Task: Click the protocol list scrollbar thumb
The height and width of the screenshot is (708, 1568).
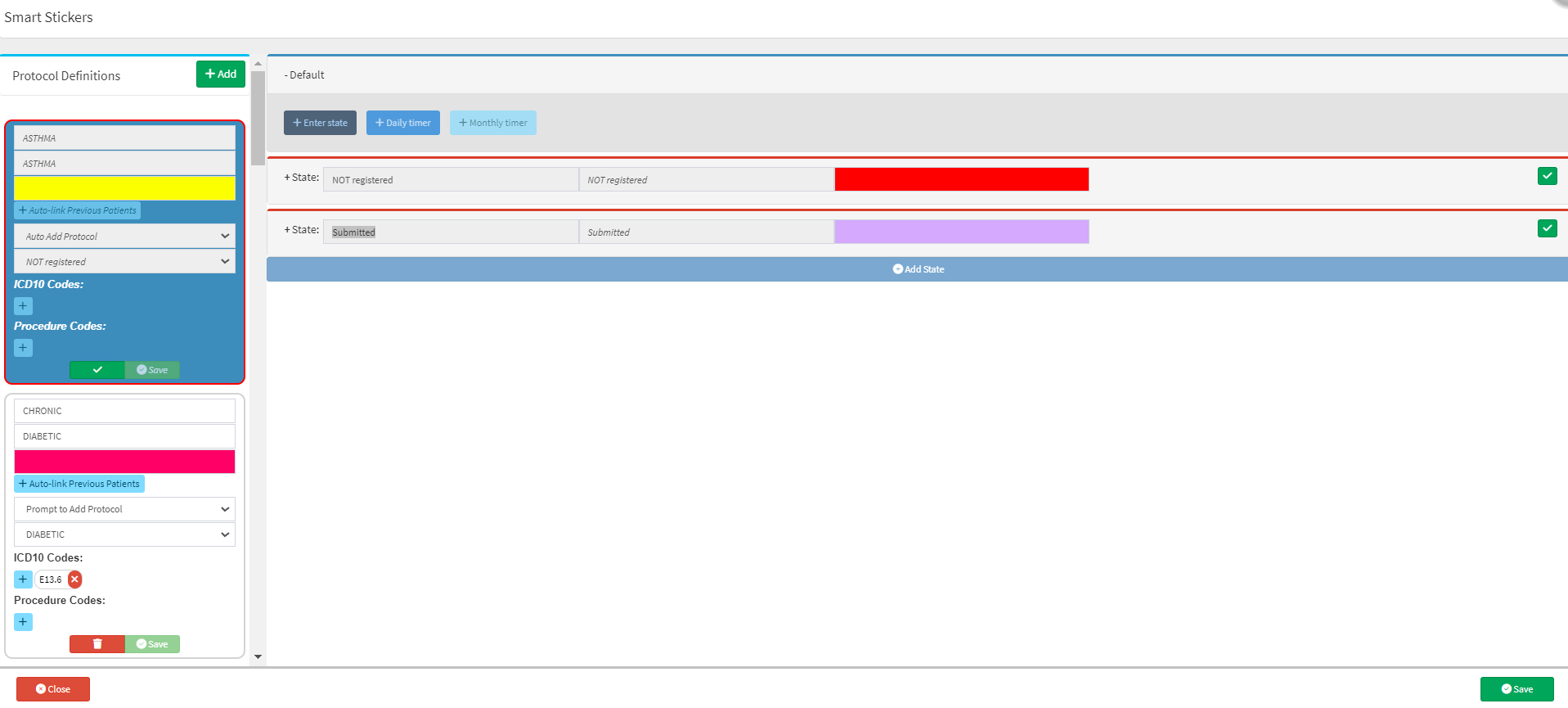Action: 258,118
